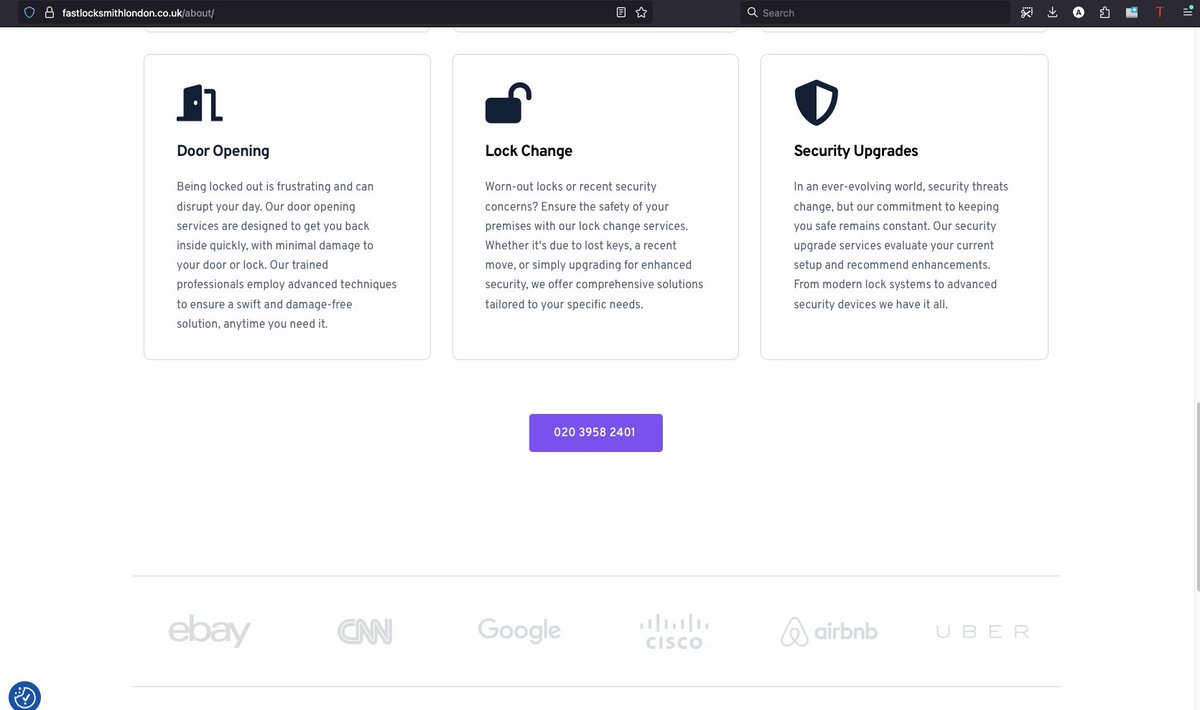Click the round 'A' extension icon
The image size is (1200, 710).
pos(1079,12)
